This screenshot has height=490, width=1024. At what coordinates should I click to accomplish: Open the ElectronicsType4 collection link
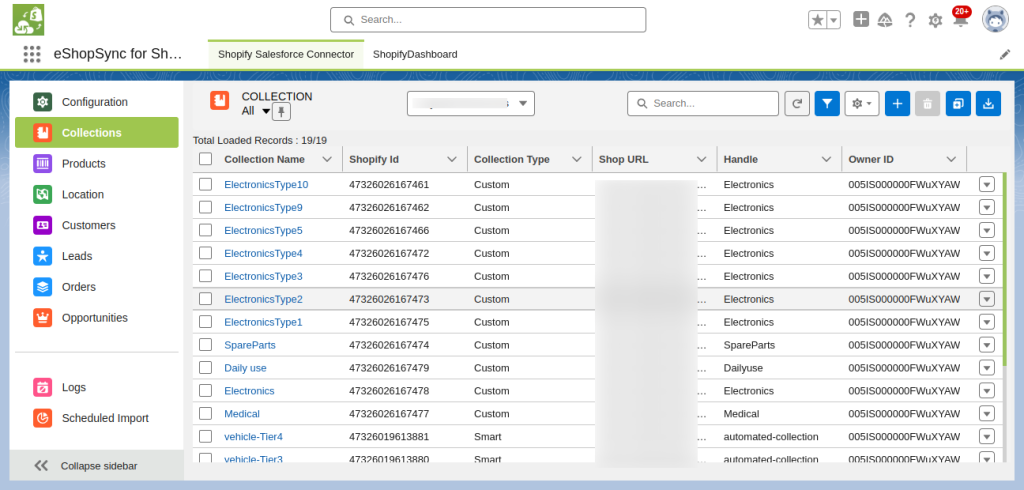click(263, 253)
